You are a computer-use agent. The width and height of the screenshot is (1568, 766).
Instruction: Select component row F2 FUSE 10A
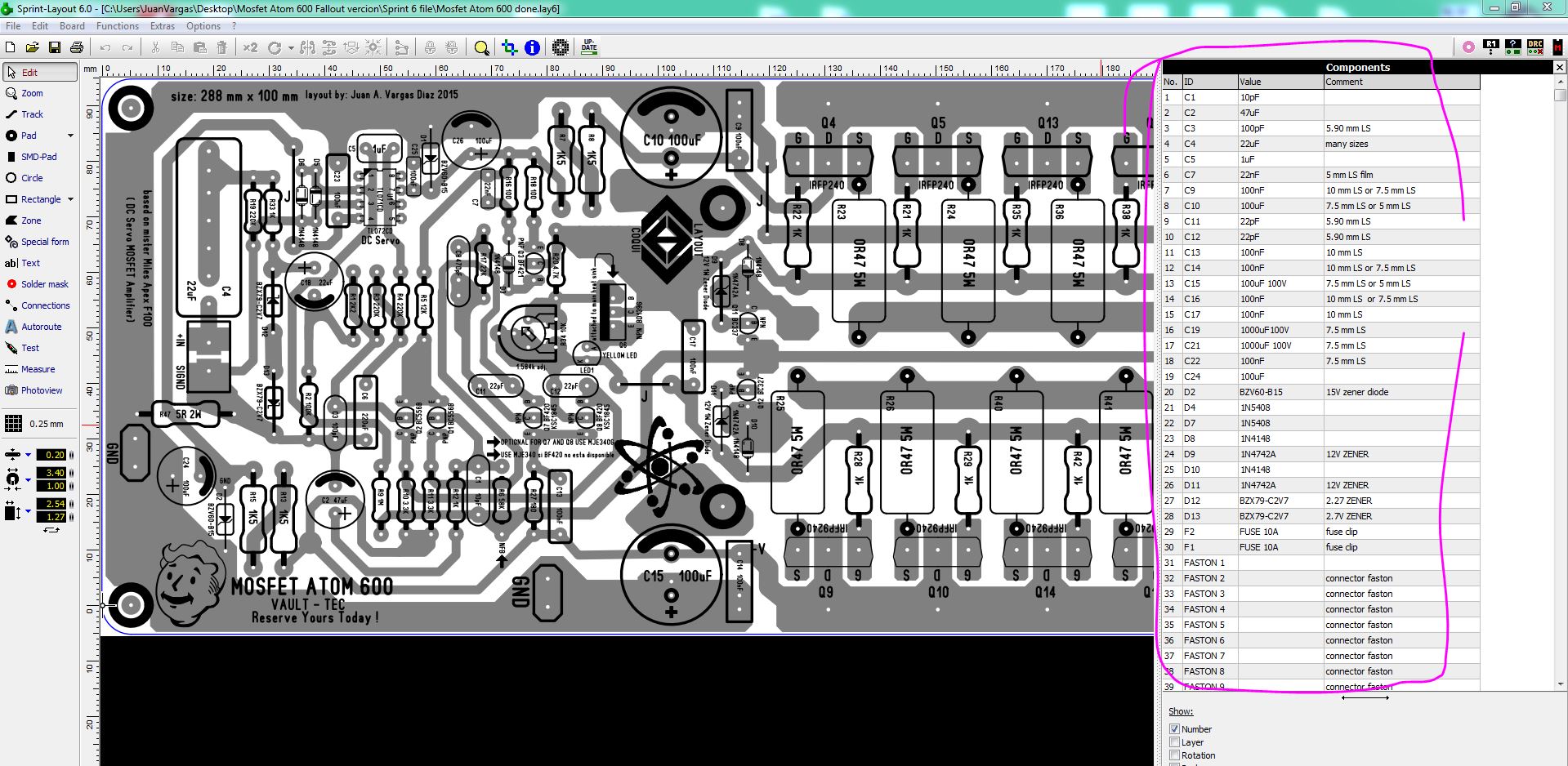(1321, 532)
